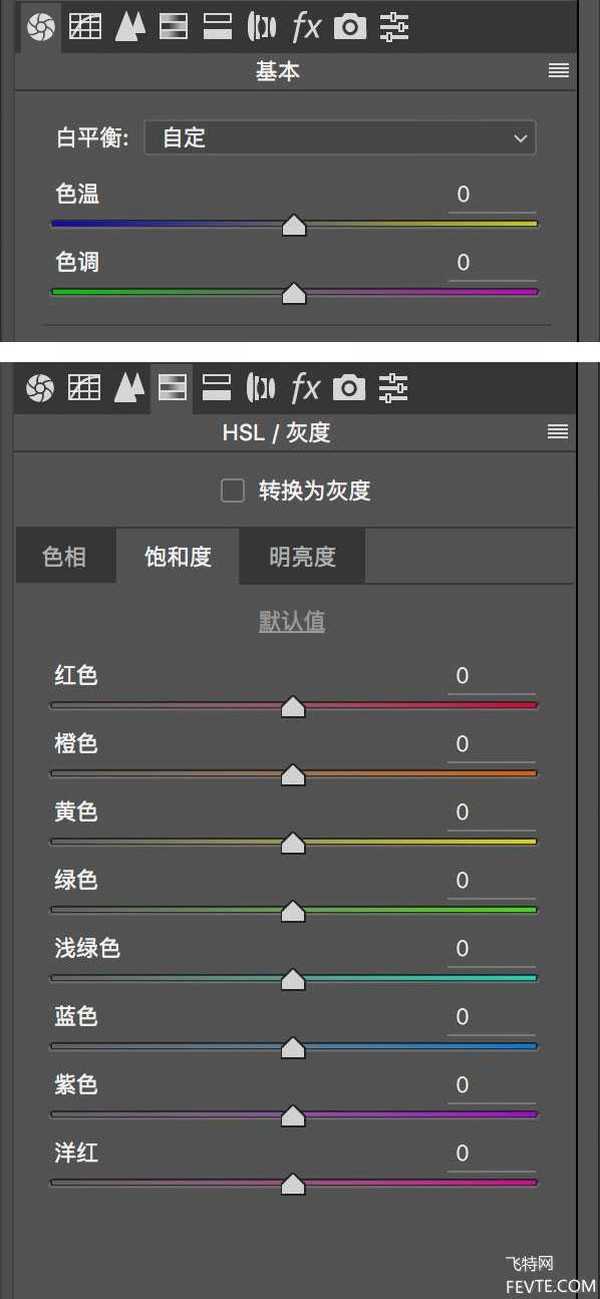This screenshot has width=600, height=1299.
Task: Open the fx effects panel icon
Action: [307, 26]
